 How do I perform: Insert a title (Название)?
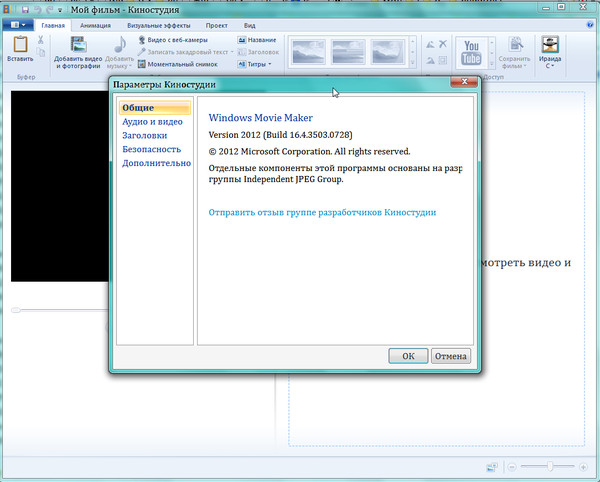tap(257, 40)
